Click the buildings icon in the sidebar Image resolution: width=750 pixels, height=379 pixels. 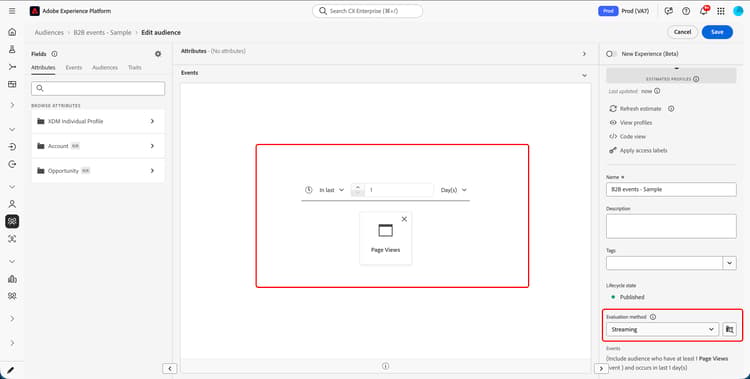[12, 279]
